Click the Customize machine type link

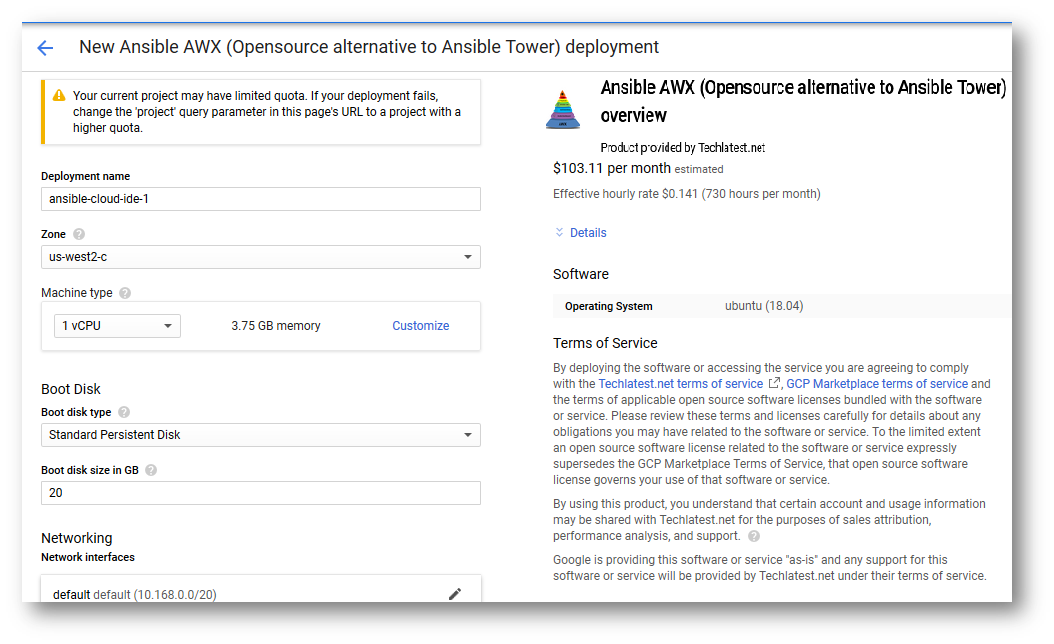421,325
